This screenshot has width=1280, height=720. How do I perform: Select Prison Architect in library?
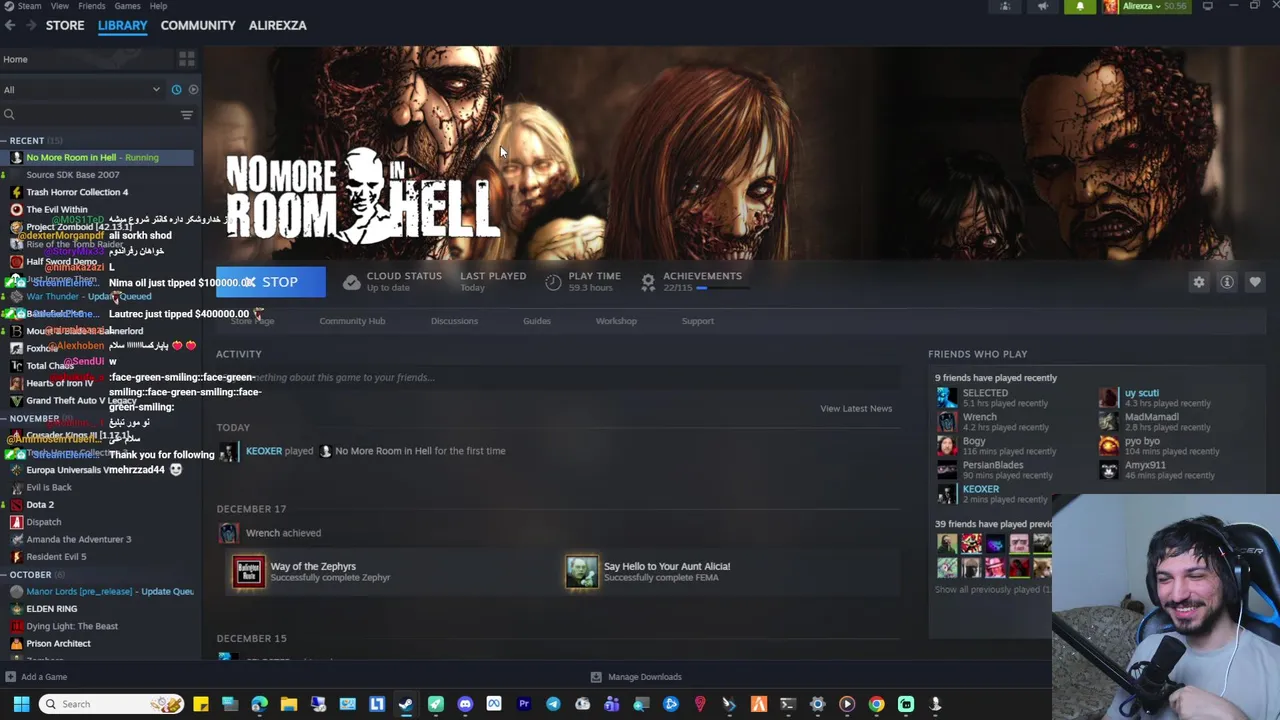coord(58,644)
